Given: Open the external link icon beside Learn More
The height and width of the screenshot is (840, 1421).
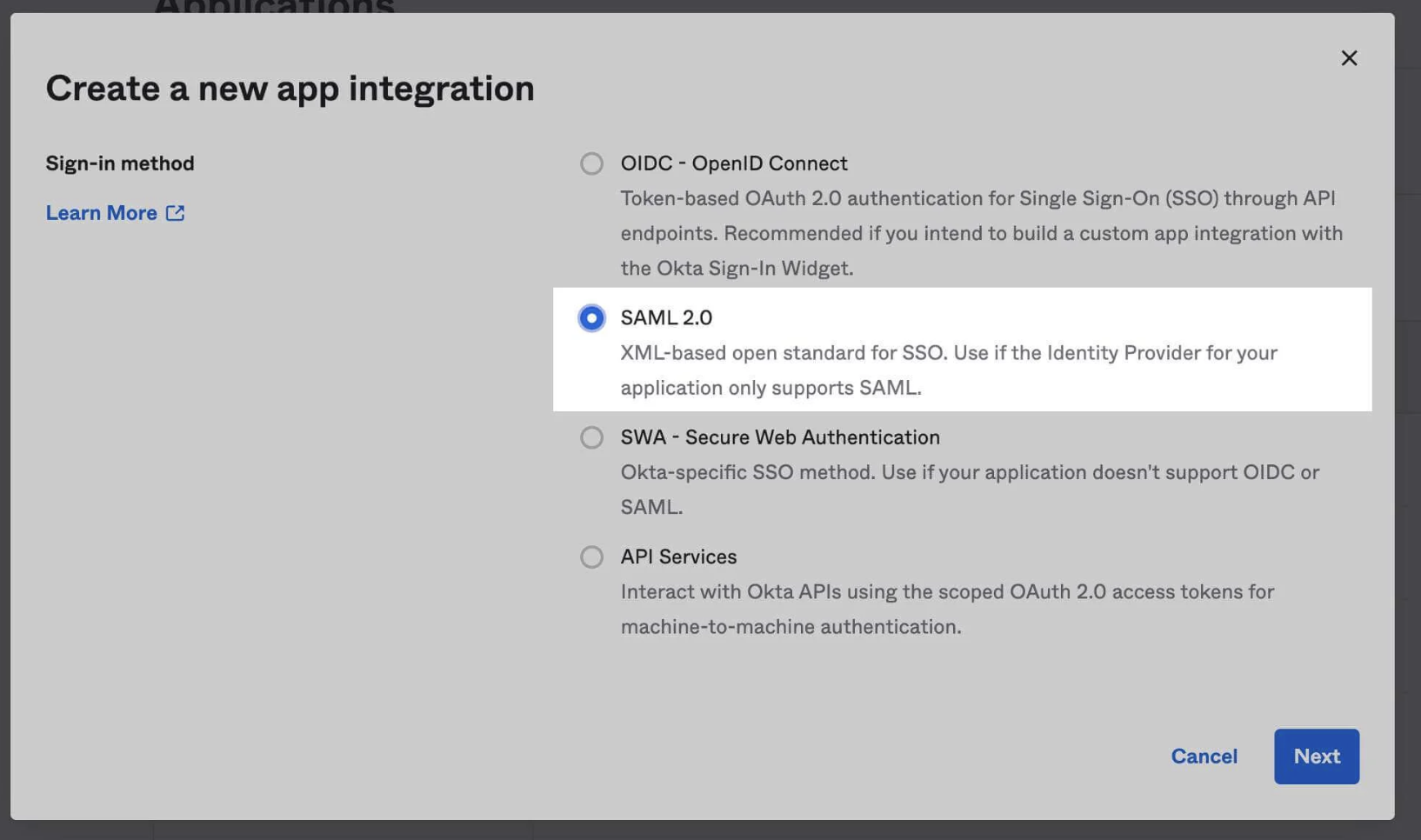Looking at the screenshot, I should click(x=175, y=213).
